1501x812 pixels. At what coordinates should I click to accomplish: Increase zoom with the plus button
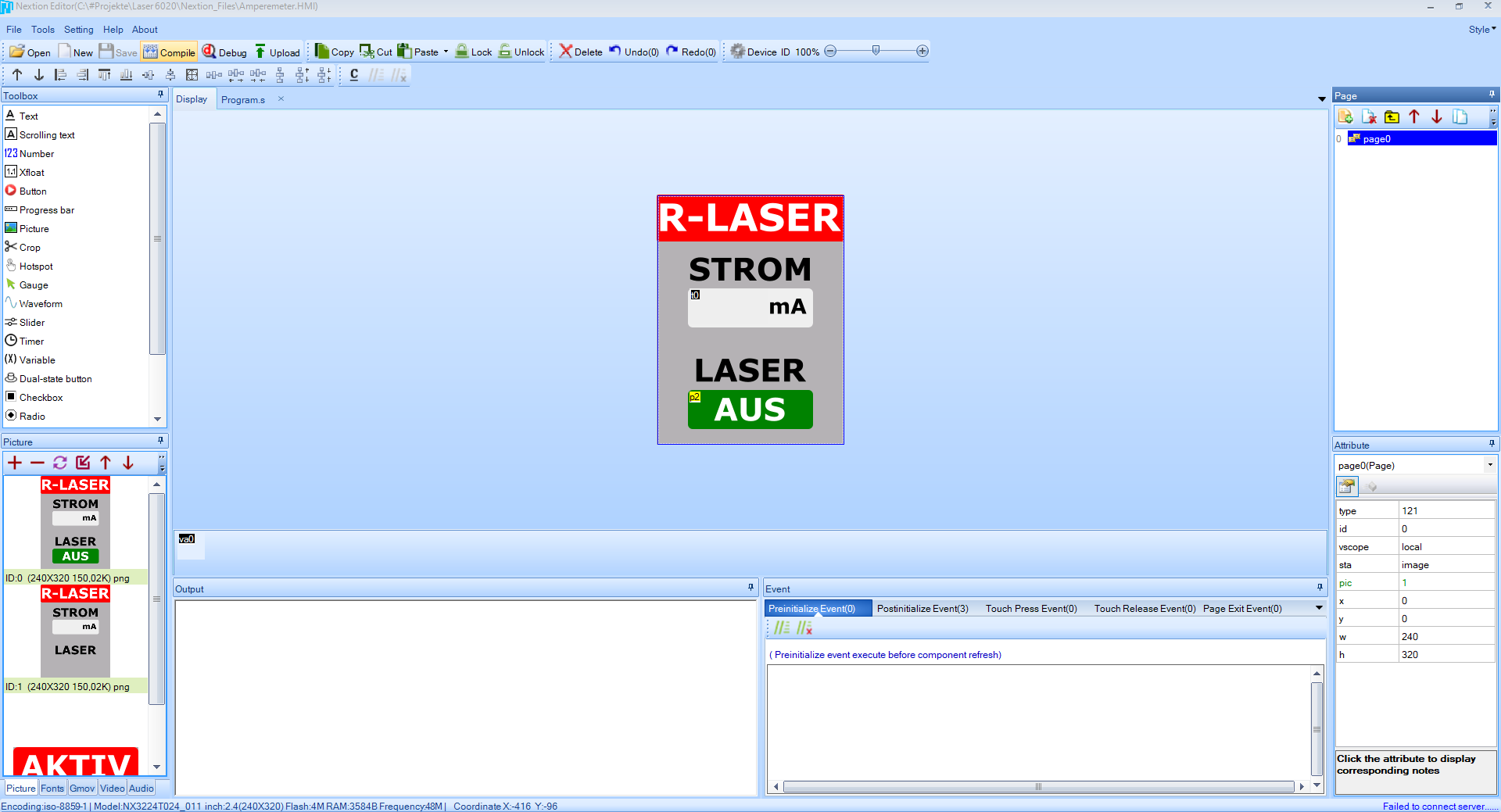pyautogui.click(x=922, y=51)
